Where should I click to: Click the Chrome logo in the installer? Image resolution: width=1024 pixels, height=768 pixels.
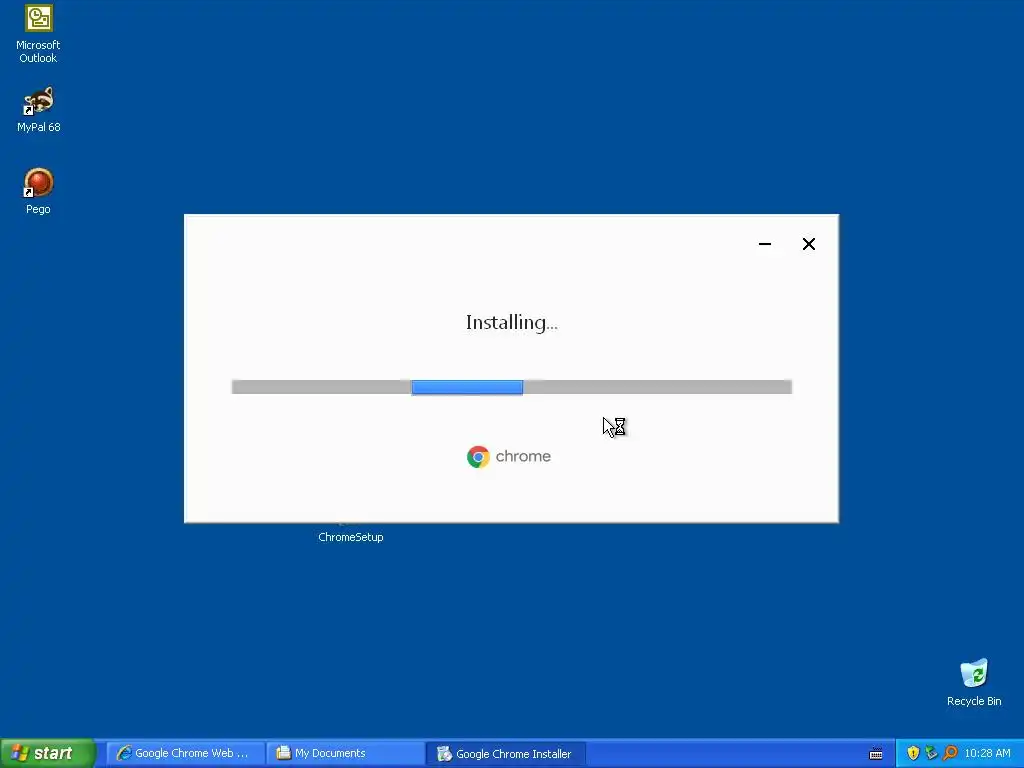point(478,456)
